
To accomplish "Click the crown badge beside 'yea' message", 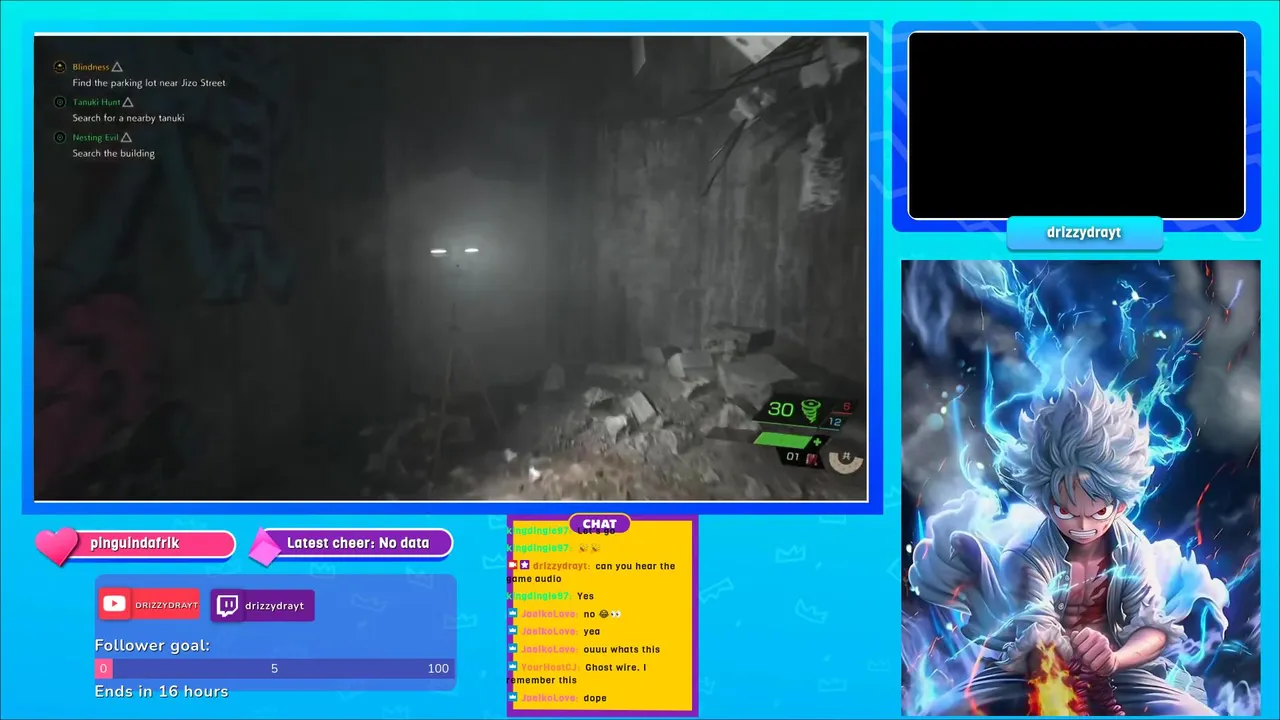I will [x=513, y=631].
